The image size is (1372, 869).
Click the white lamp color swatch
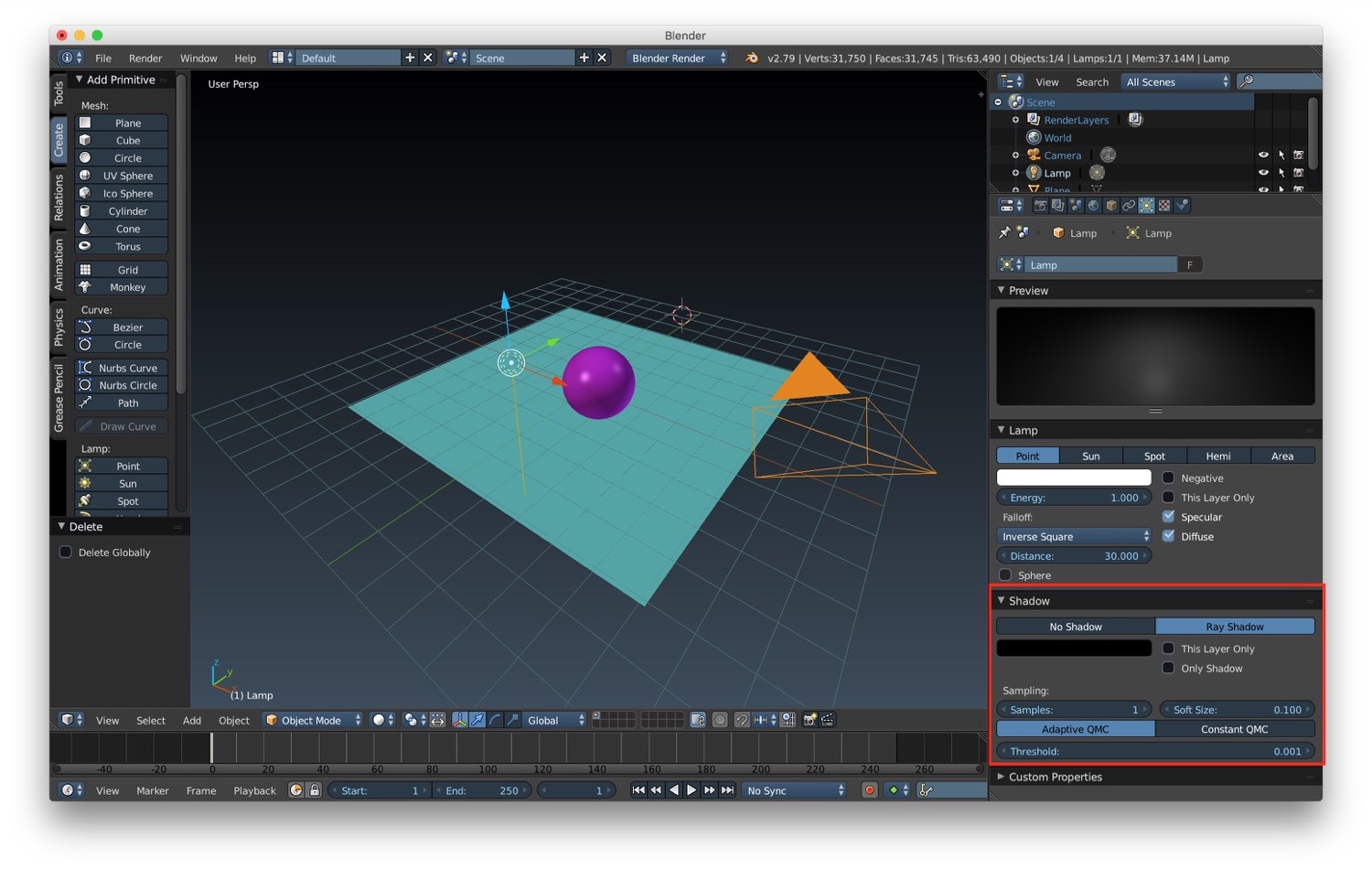pyautogui.click(x=1074, y=477)
